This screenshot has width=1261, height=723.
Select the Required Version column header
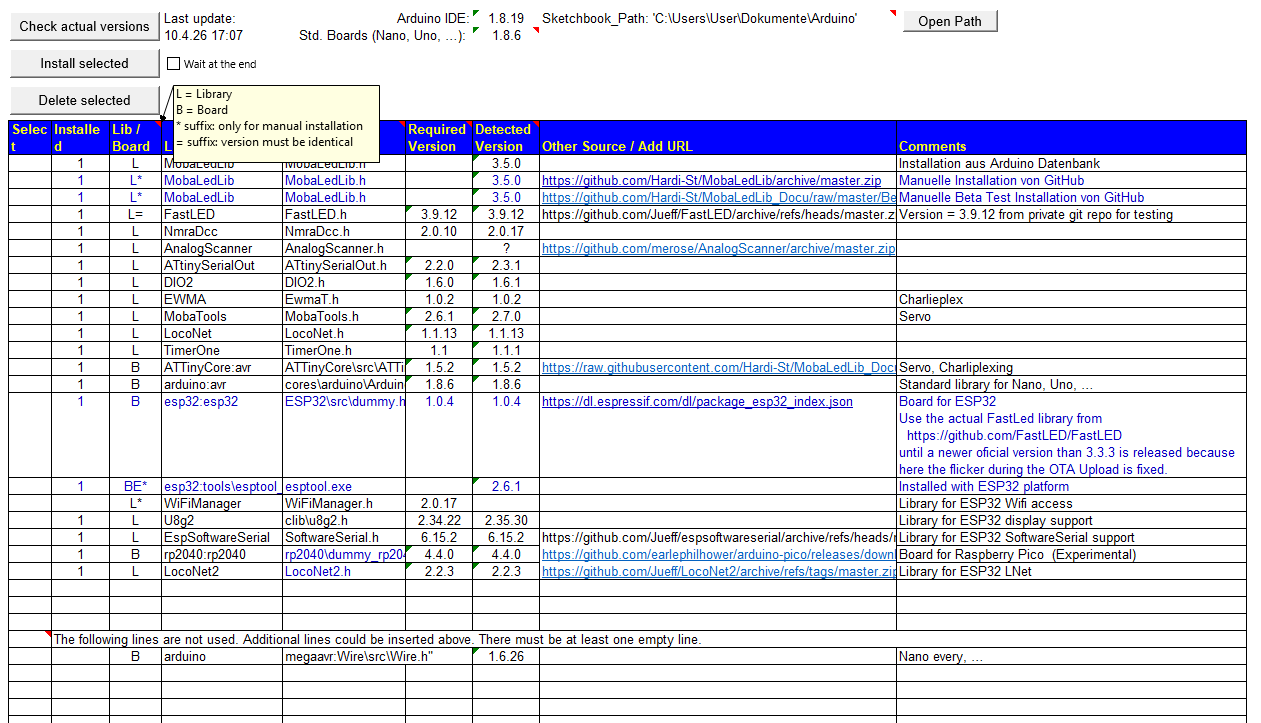pos(438,138)
